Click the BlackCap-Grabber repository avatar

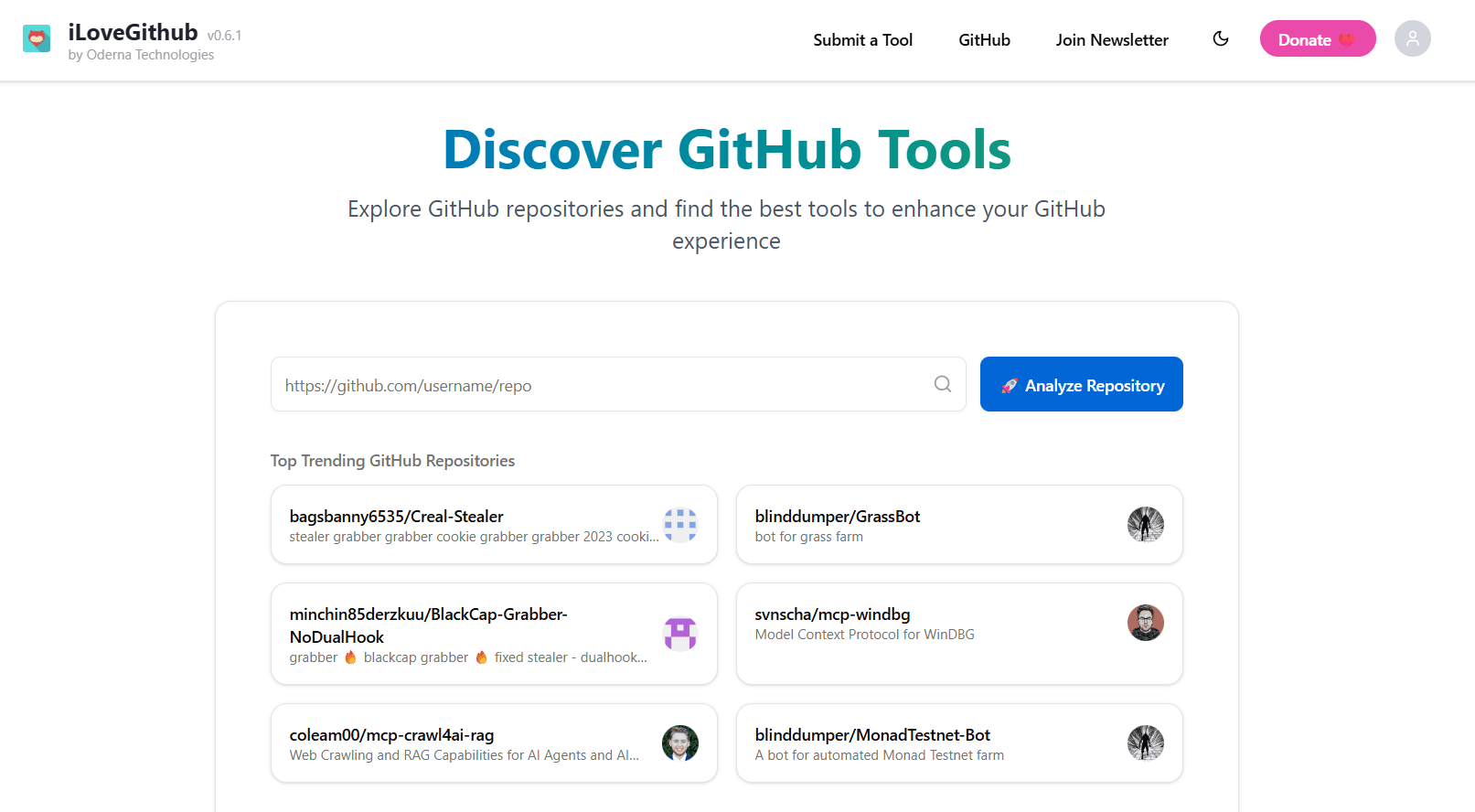pos(679,634)
